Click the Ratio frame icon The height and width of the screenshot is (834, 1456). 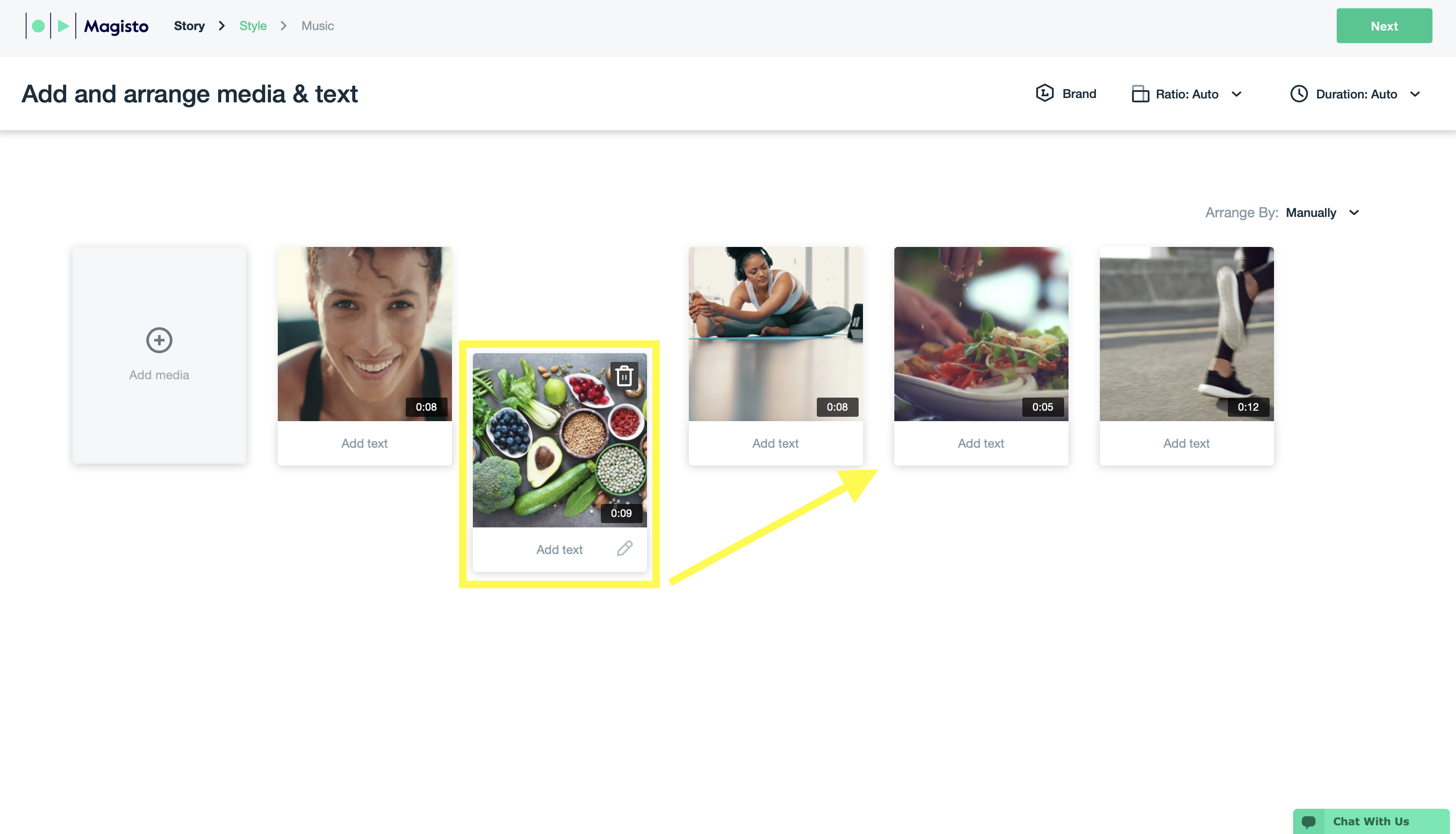pyautogui.click(x=1140, y=94)
